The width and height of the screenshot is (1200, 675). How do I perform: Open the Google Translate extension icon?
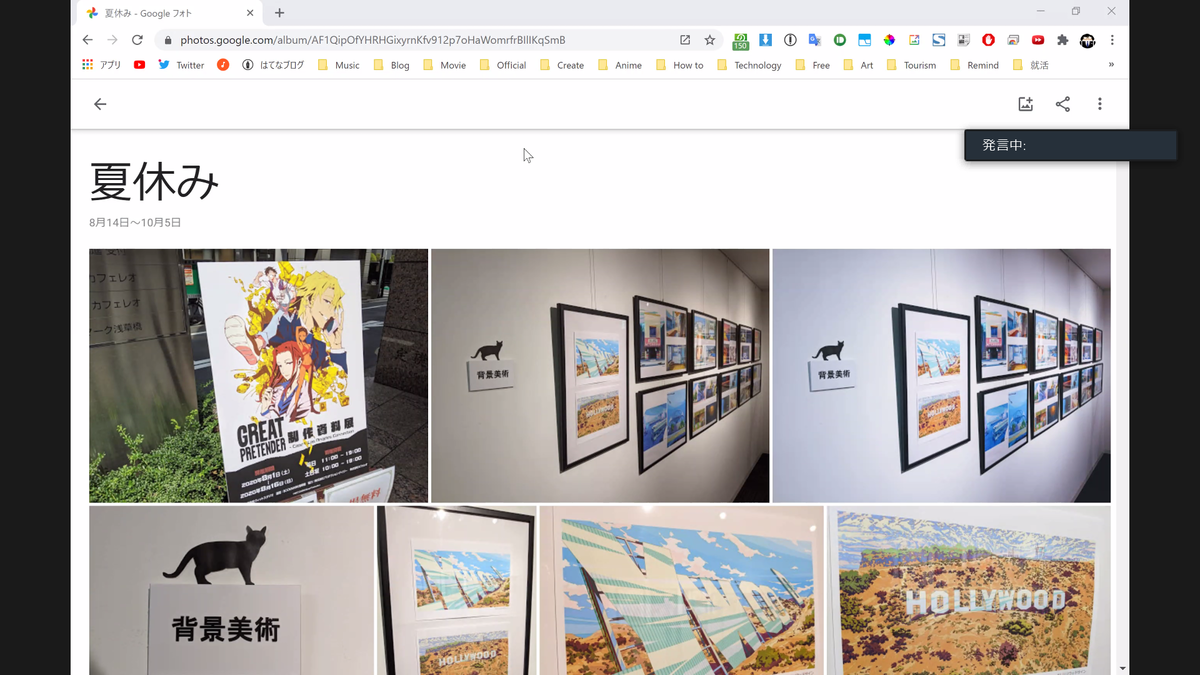pyautogui.click(x=814, y=40)
